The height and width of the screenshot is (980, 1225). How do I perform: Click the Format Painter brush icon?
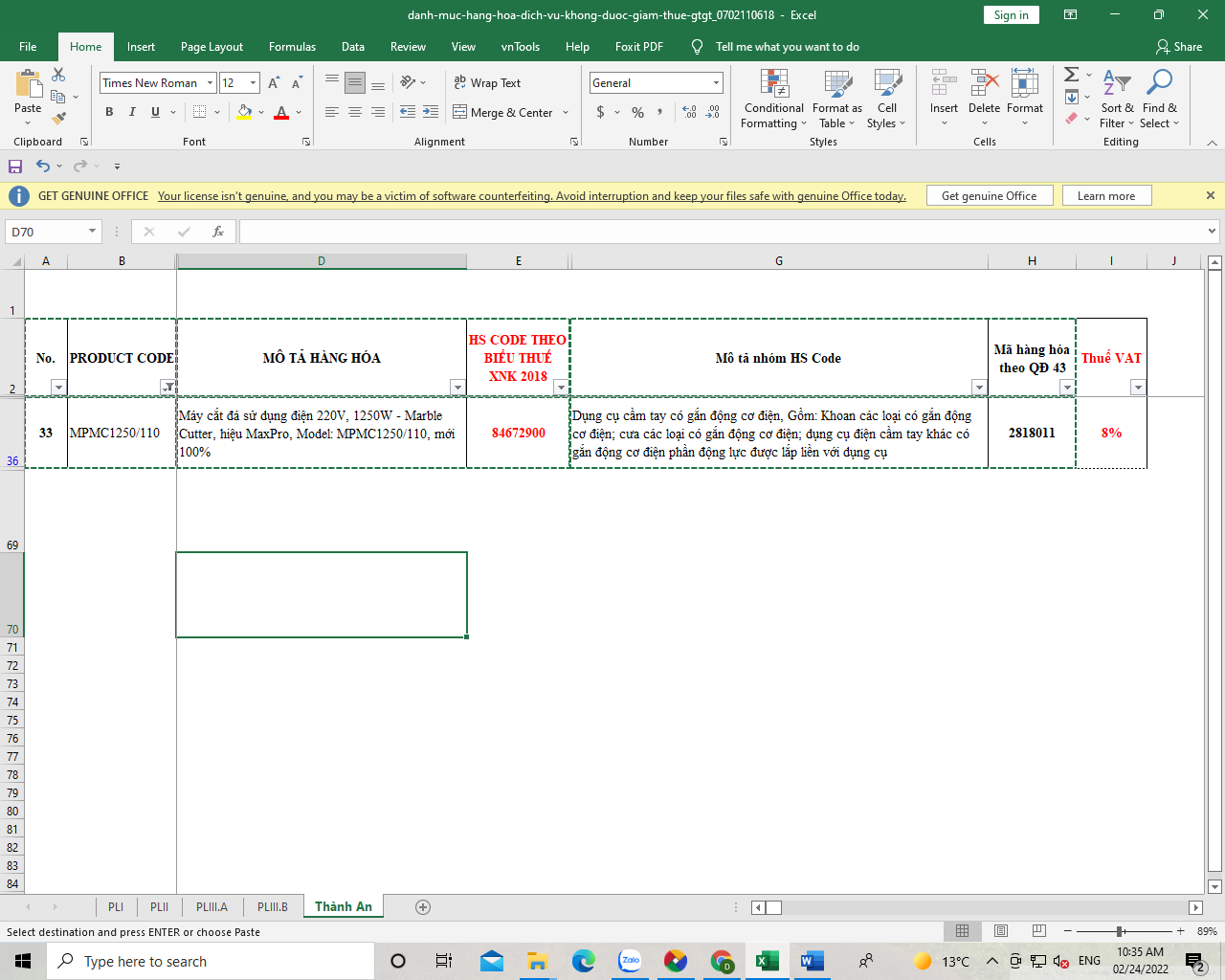click(59, 119)
